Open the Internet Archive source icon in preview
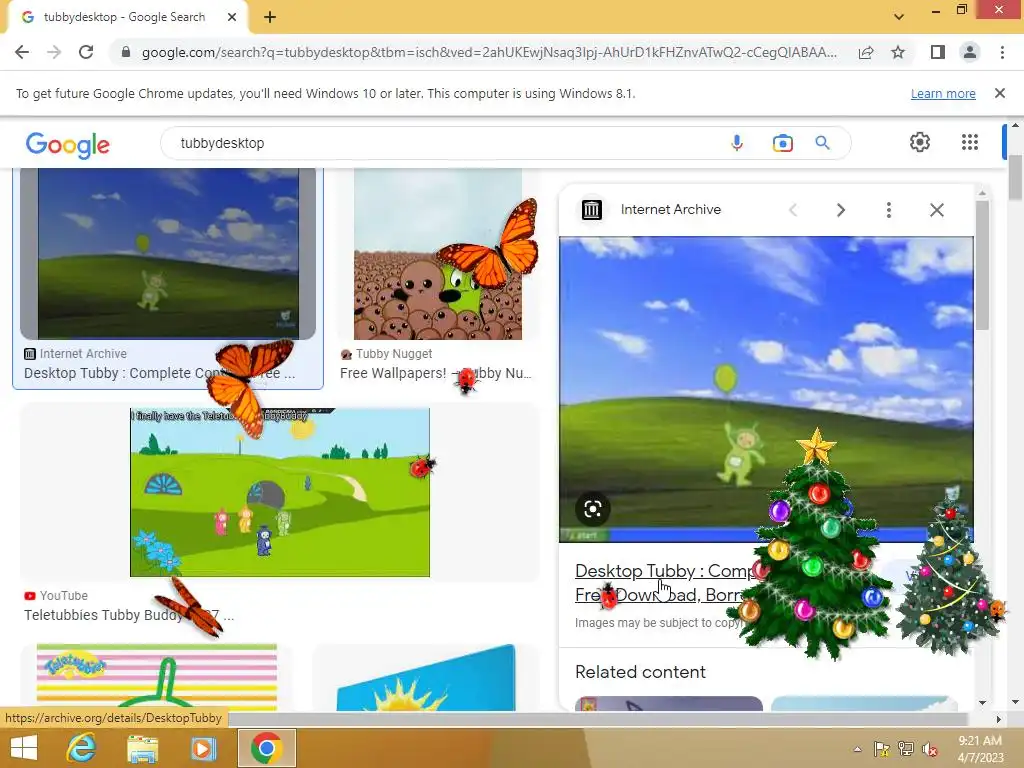1024x768 pixels. point(592,210)
